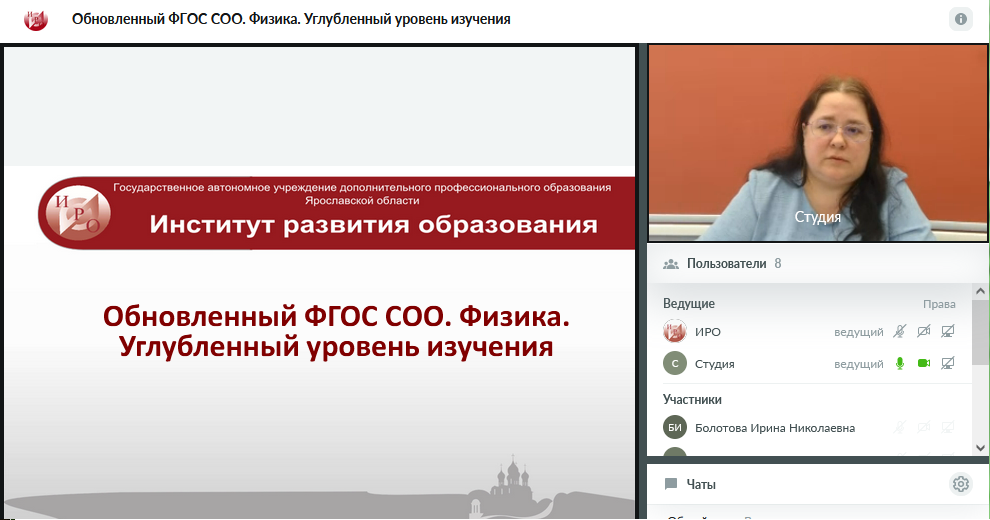Open the Пользователи panel header

(817, 264)
